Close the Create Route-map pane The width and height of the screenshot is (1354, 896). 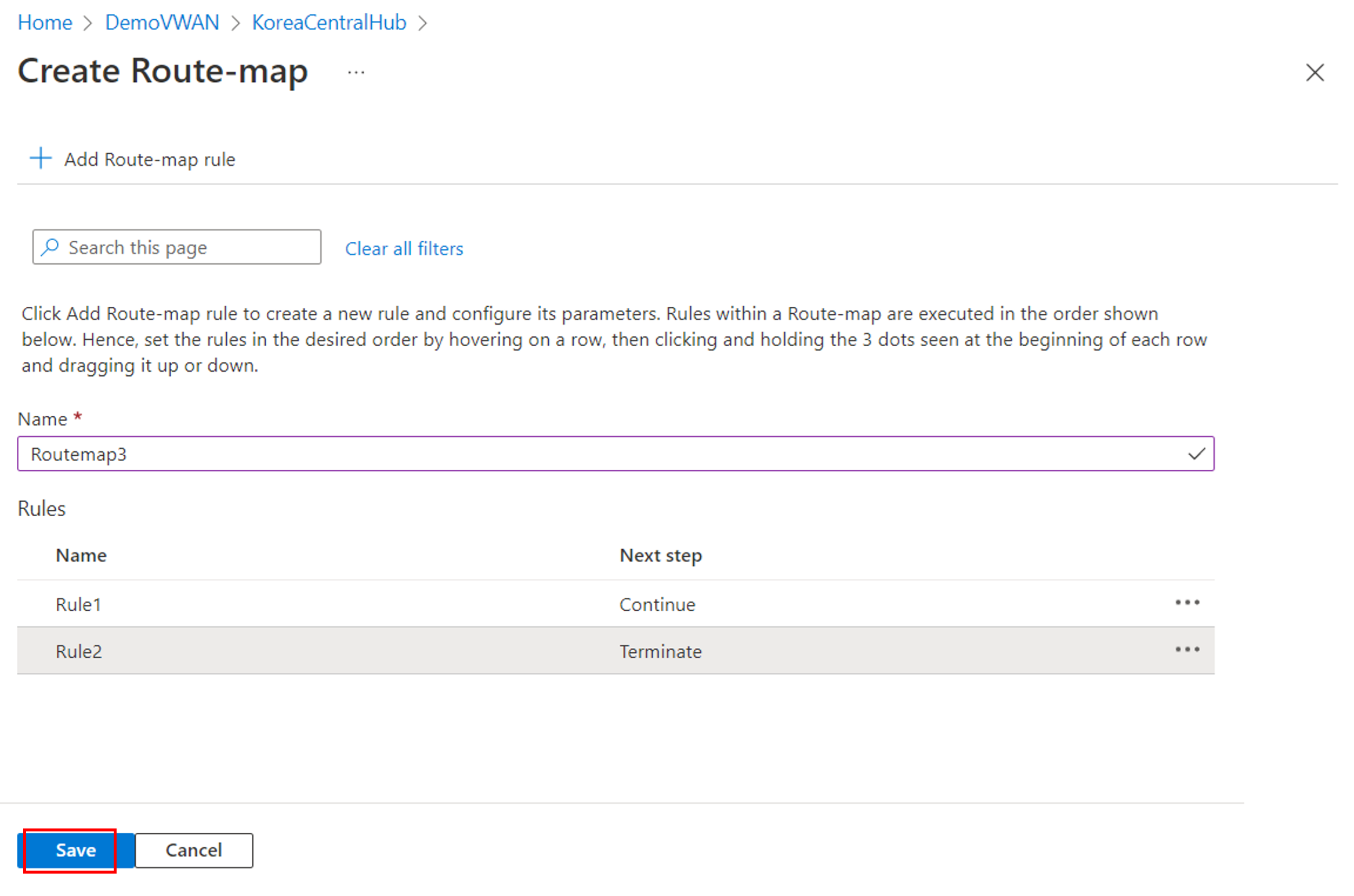1315,72
